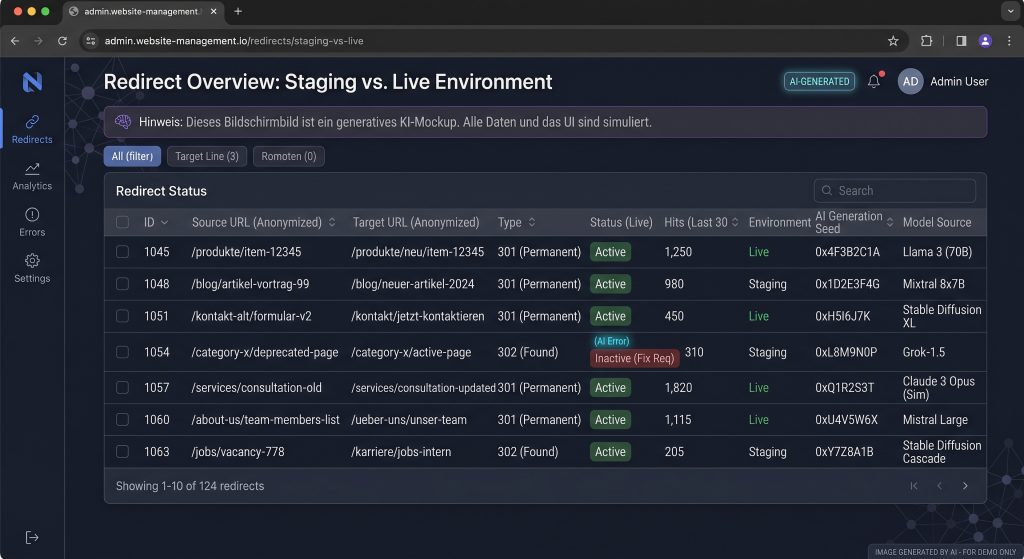This screenshot has height=559, width=1024.
Task: Sort by AI Generation Seed column arrows
Action: [889, 222]
